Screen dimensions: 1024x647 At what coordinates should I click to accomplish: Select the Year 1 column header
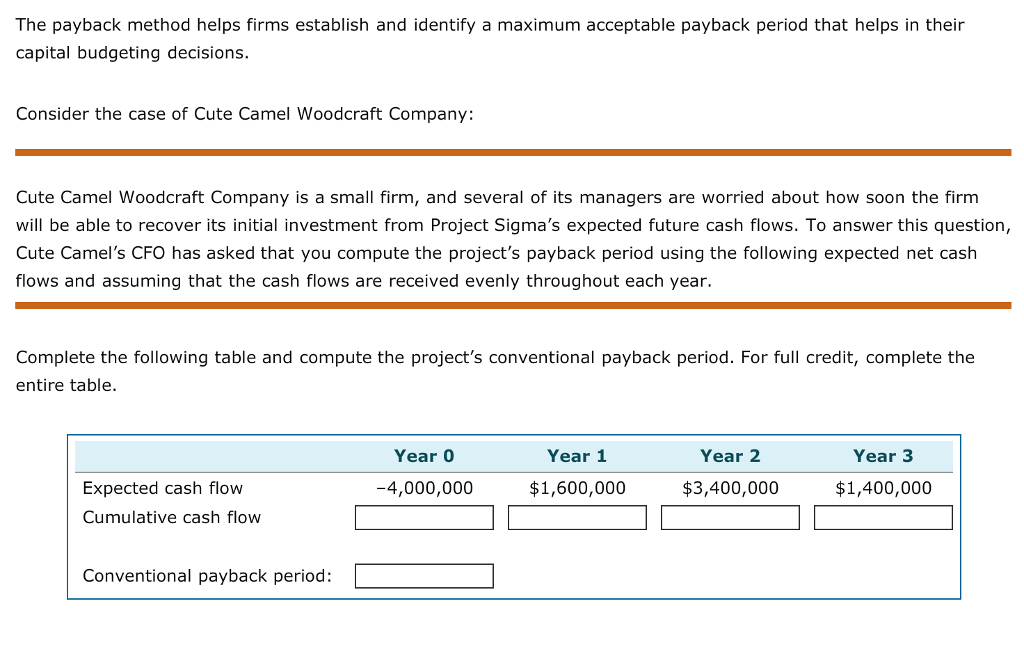(x=577, y=455)
